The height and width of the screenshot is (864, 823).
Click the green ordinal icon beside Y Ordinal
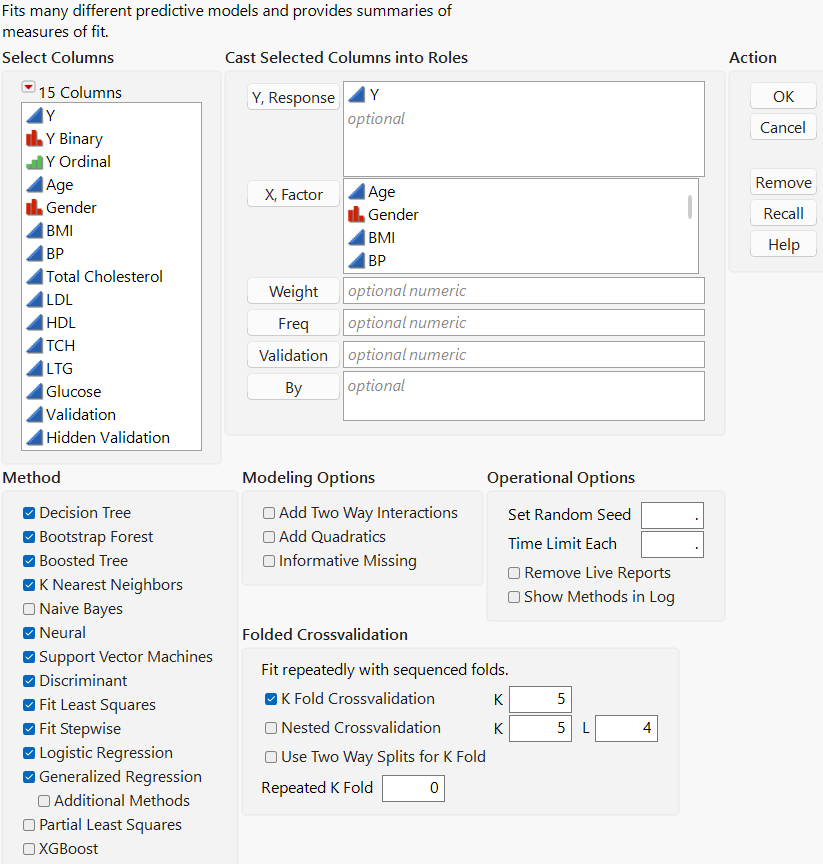[x=34, y=162]
